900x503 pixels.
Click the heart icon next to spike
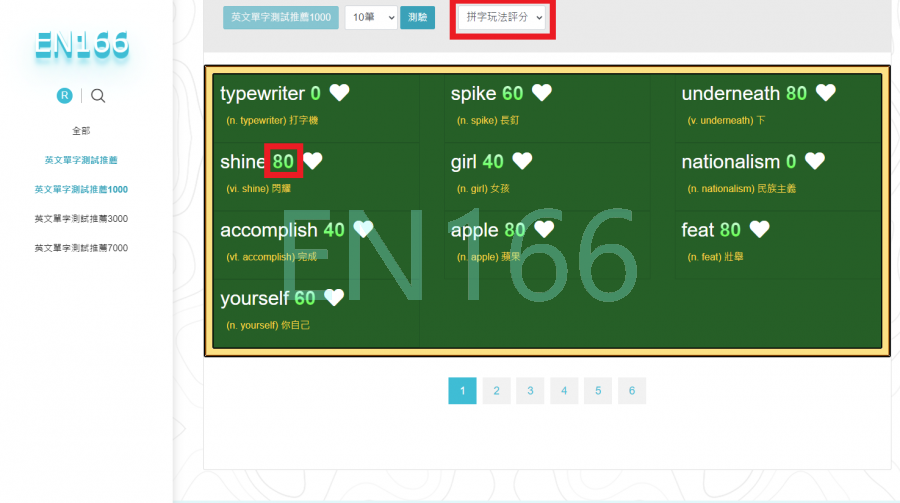coord(542,92)
